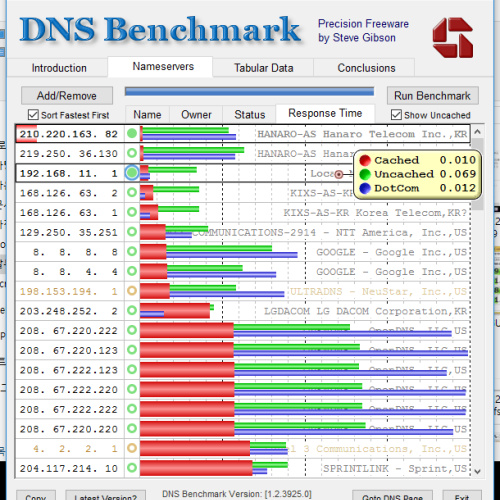Select IP address 203.248.252.2
Image resolution: width=500 pixels, height=500 pixels.
point(69,311)
